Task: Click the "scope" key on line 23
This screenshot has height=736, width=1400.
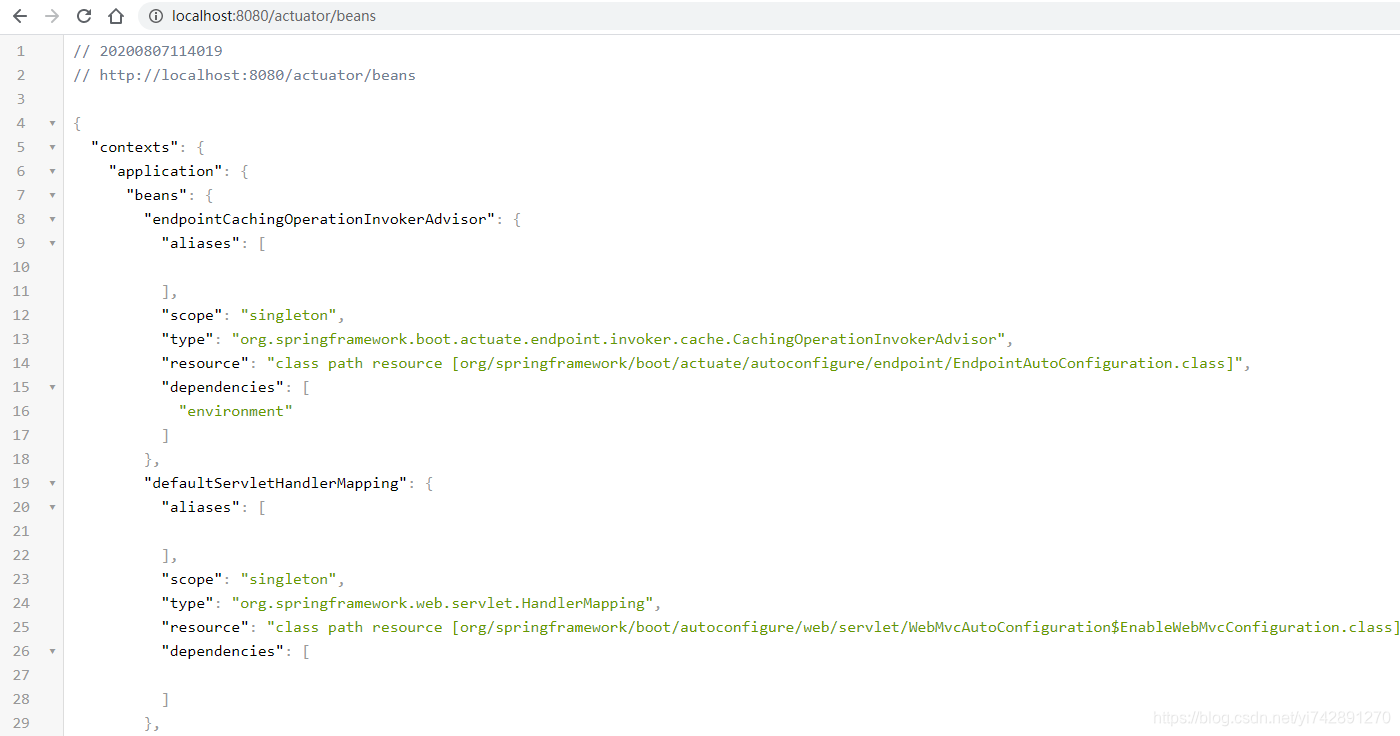Action: click(192, 579)
